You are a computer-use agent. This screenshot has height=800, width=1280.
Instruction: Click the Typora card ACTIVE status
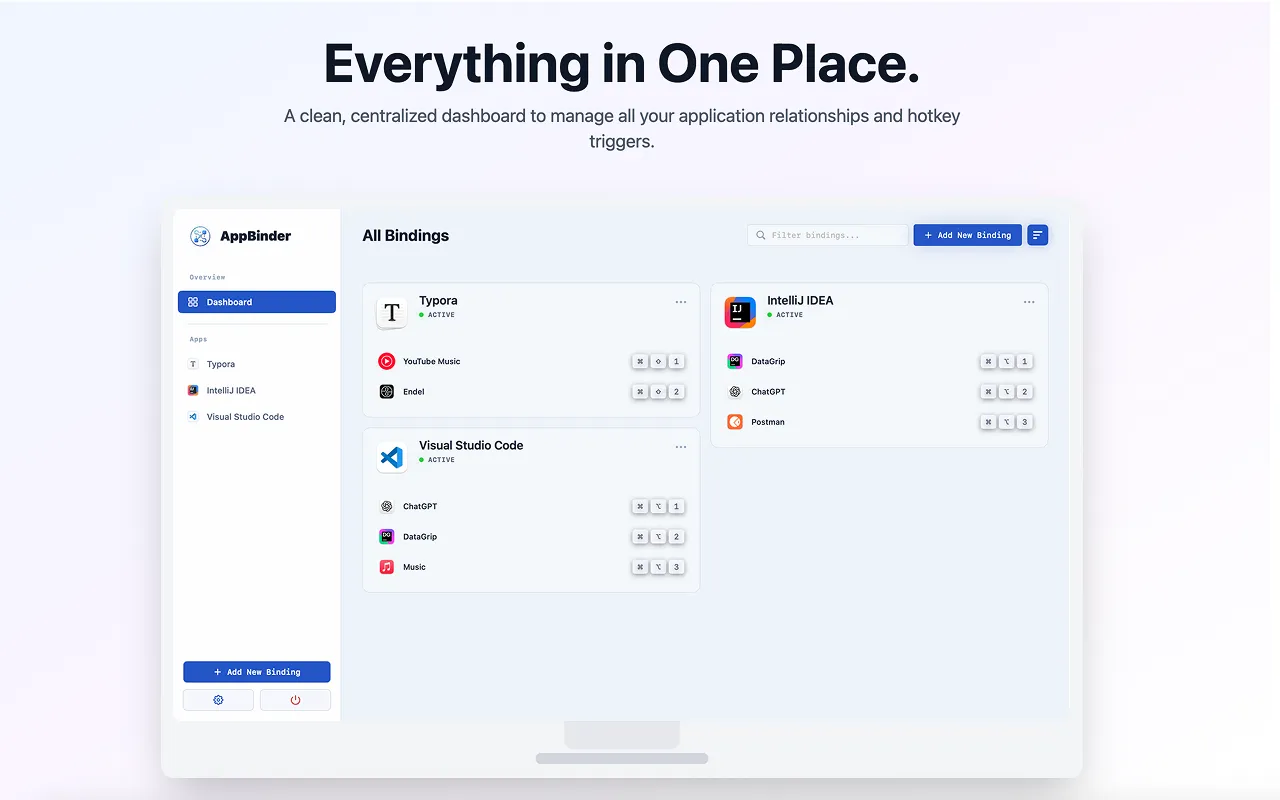point(437,315)
